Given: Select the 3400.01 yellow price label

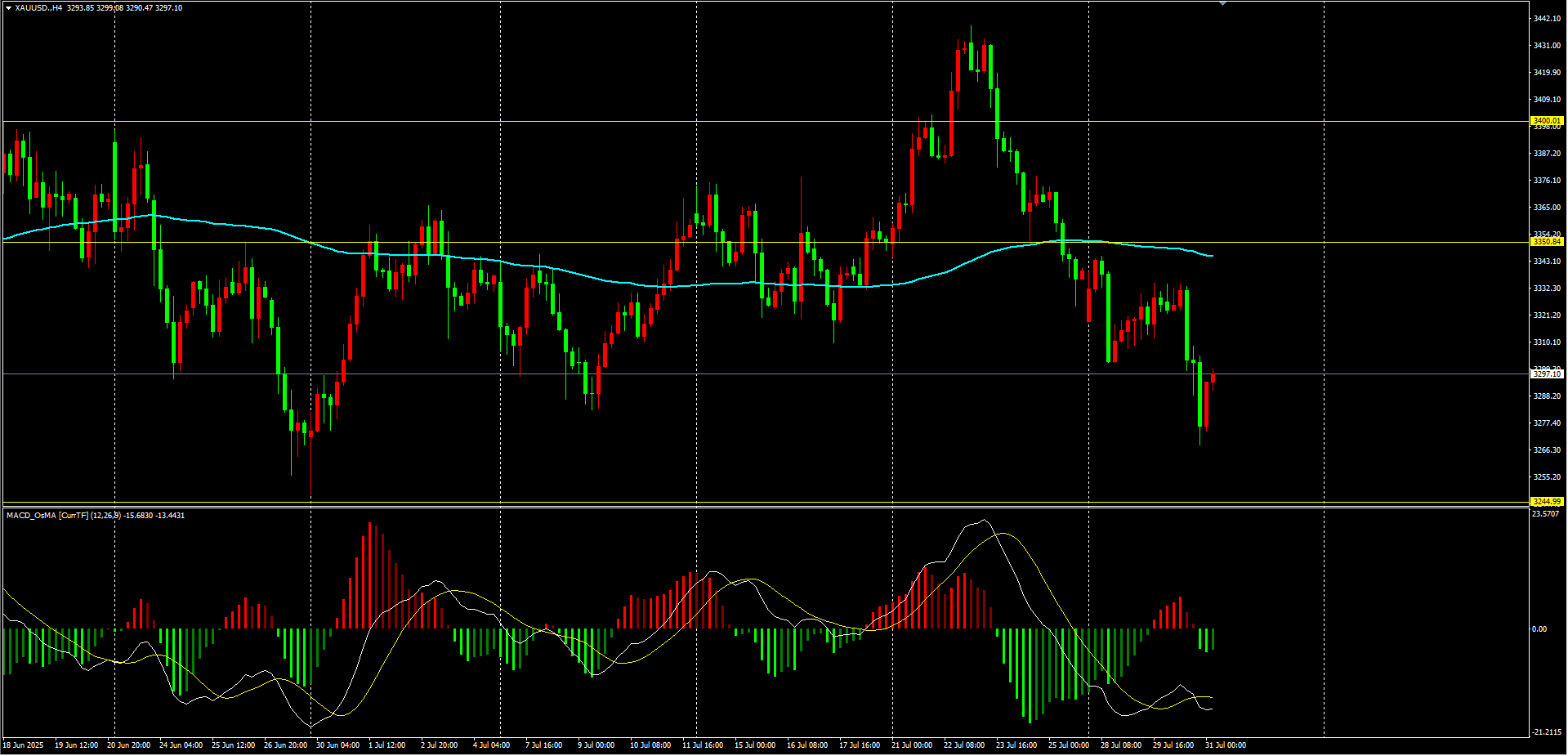Looking at the screenshot, I should [1547, 121].
